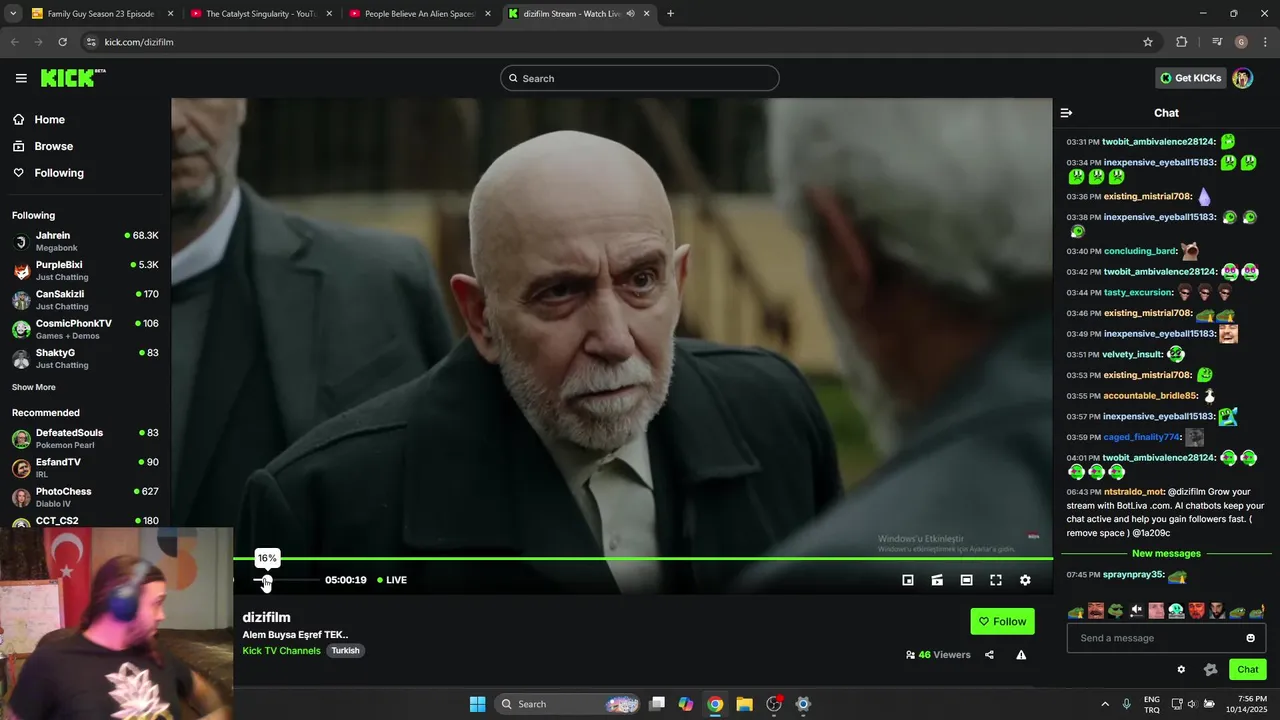Open Copilot from the taskbar
Screen dimensions: 1280x720
(x=685, y=704)
